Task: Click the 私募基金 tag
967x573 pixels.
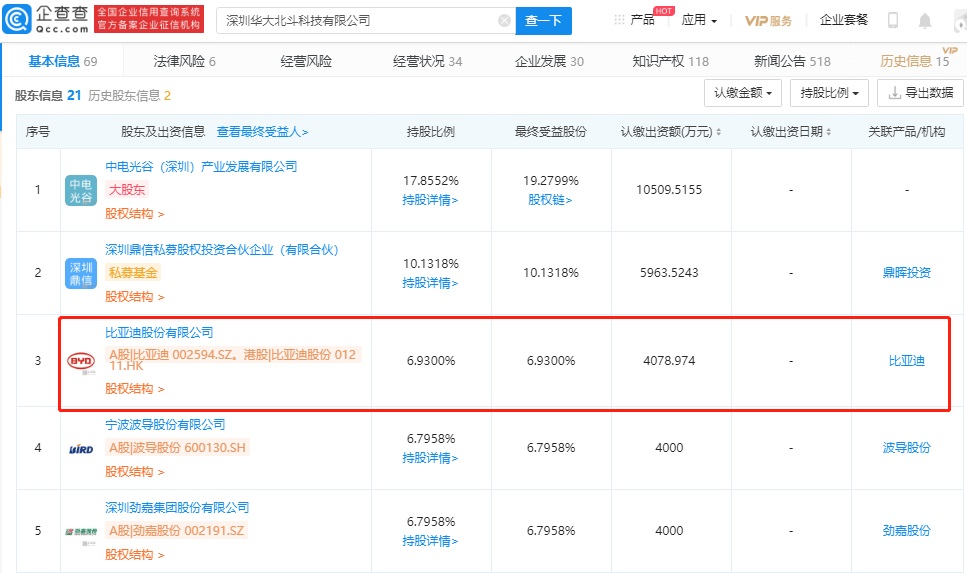Action: [x=133, y=273]
